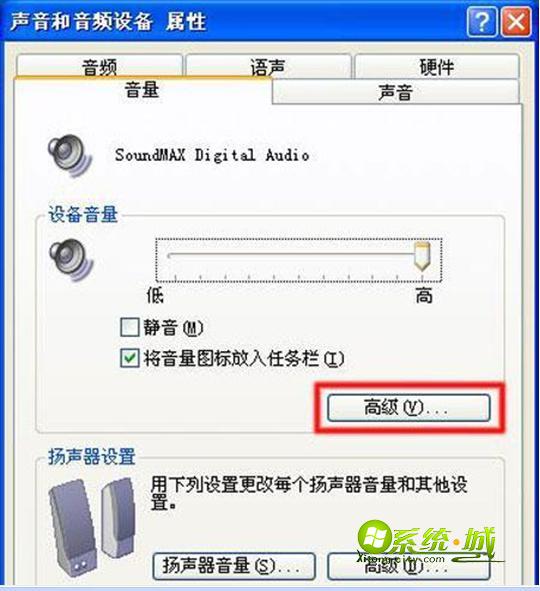
Task: Select the 硬件 tab
Action: (437, 66)
